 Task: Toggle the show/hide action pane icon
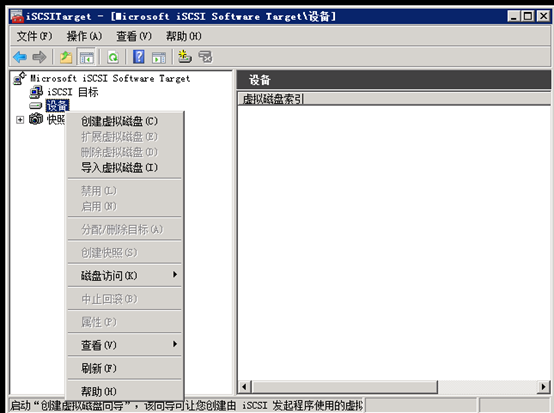coord(159,57)
